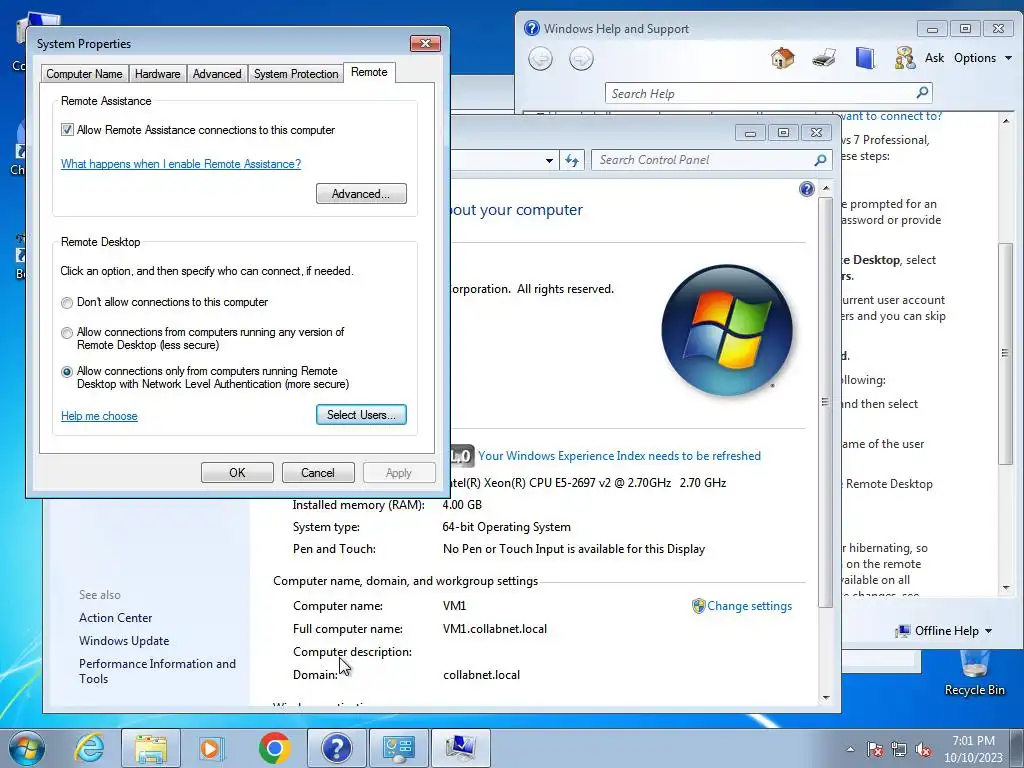
Task: Open Windows Media Player from the taskbar
Action: click(x=212, y=748)
